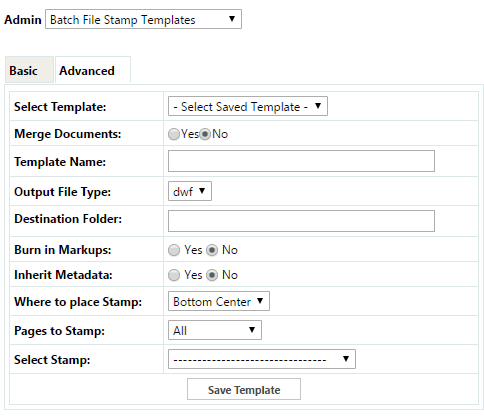
Task: Open the Where to place Stamp dropdown
Action: point(219,301)
